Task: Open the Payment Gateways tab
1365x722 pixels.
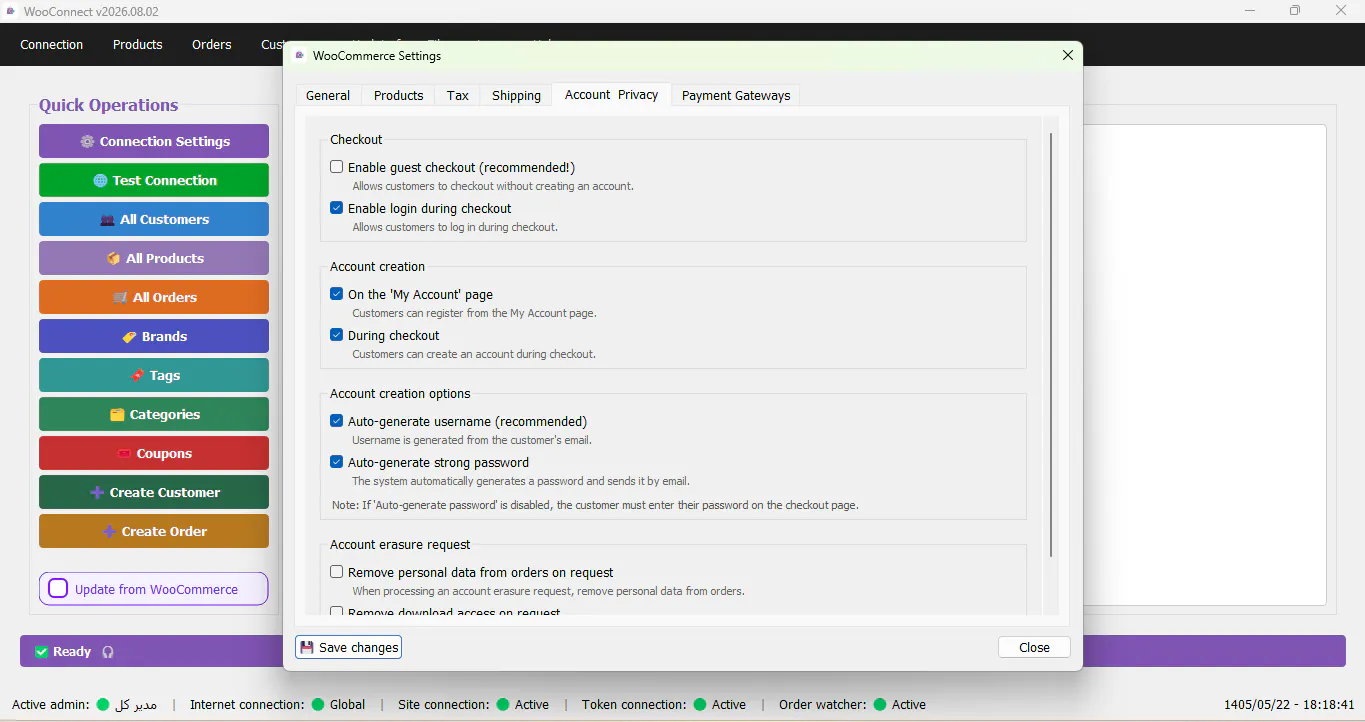Action: [736, 95]
